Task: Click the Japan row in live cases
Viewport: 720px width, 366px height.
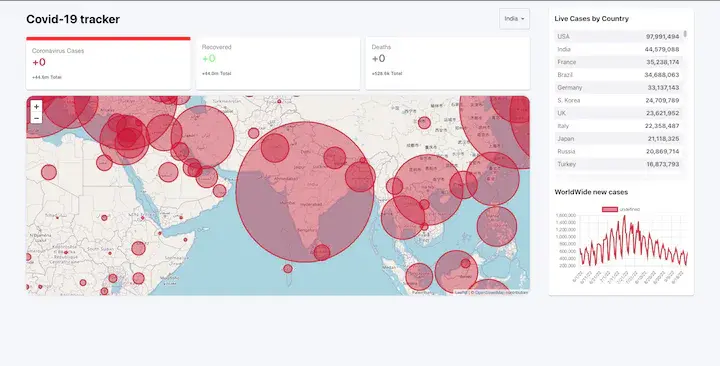Action: [619, 139]
